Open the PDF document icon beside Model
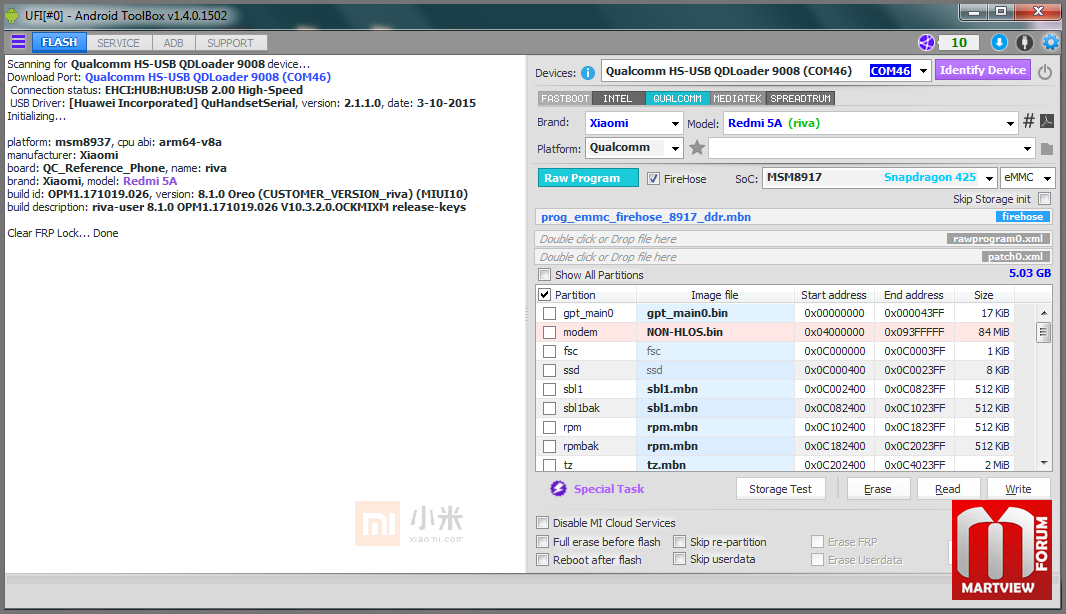 click(x=1047, y=121)
